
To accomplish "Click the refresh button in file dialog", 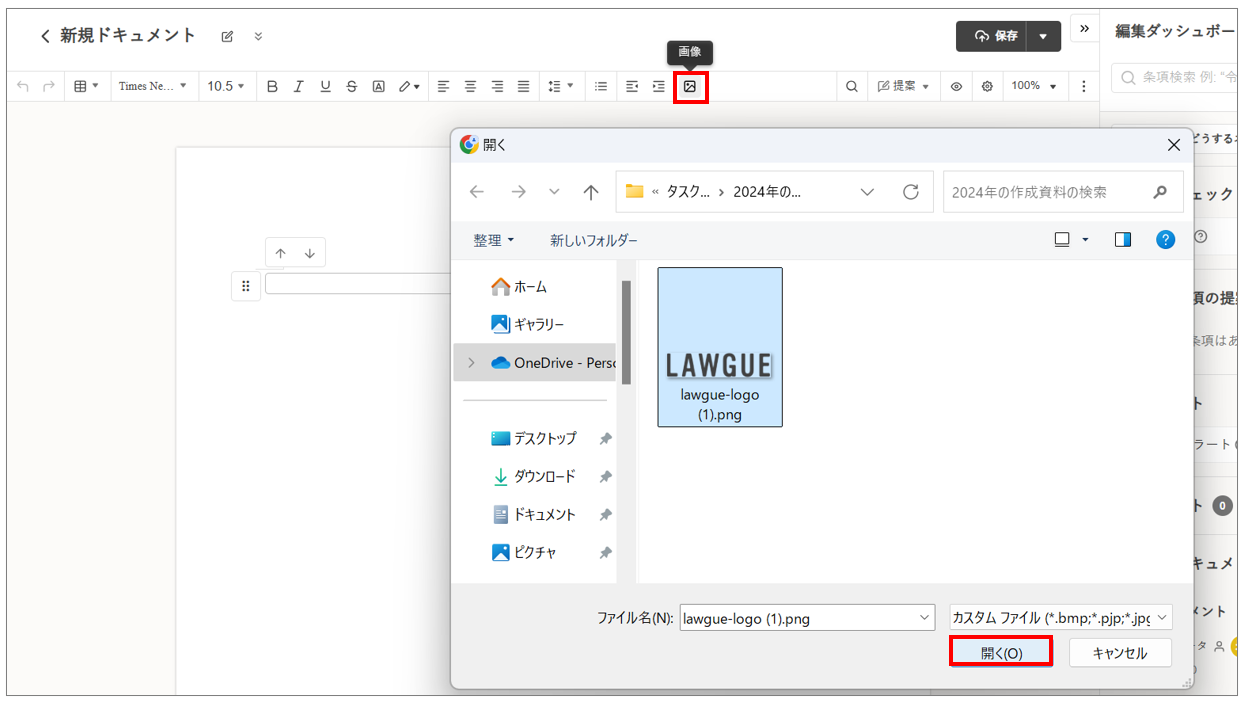I will tap(910, 192).
